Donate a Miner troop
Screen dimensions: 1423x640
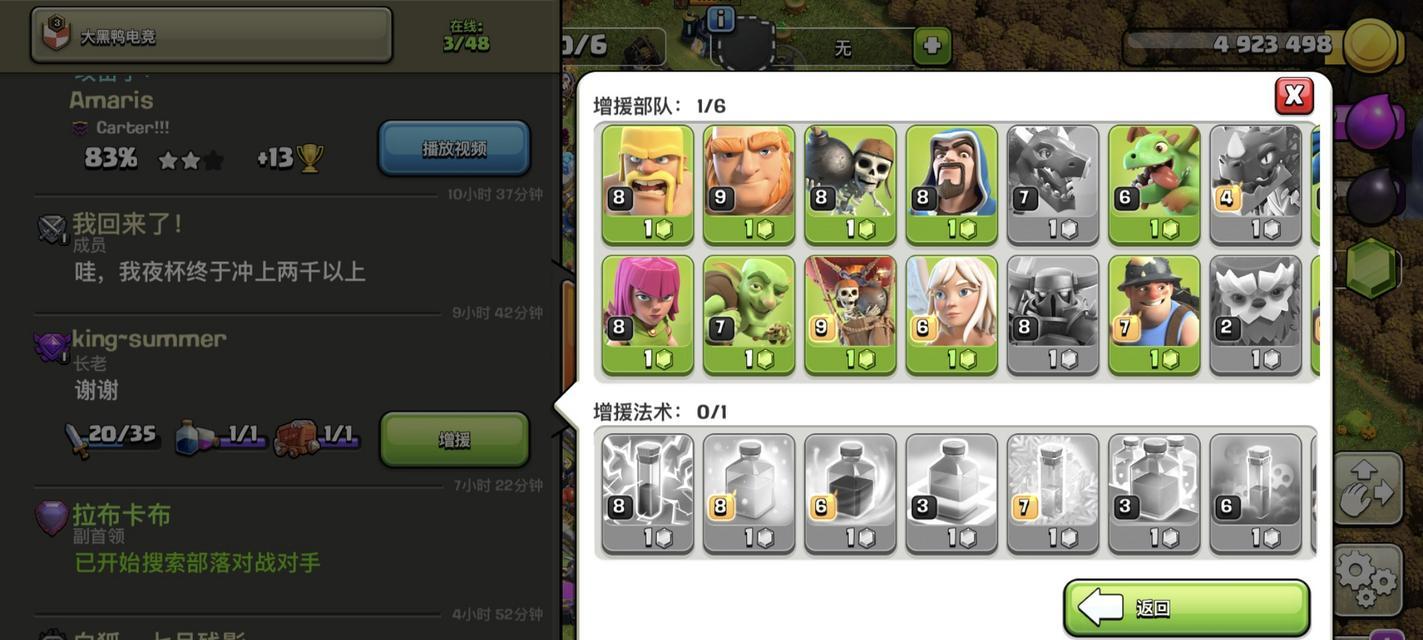click(x=1154, y=315)
